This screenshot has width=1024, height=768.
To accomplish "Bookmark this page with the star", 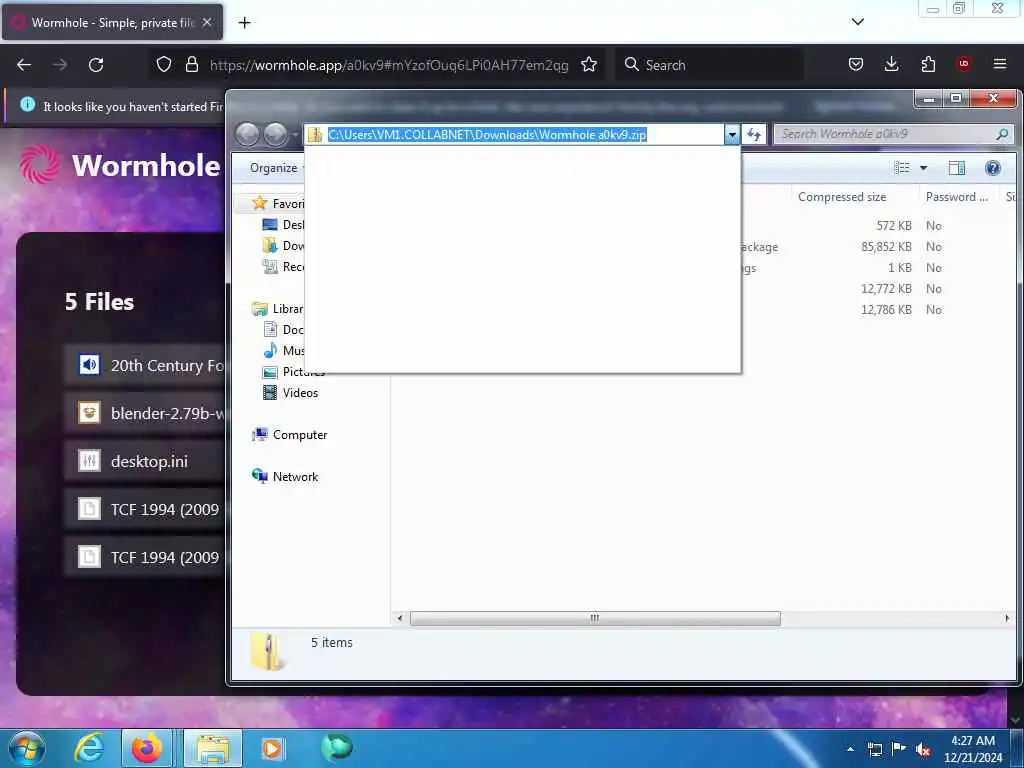I will [589, 64].
